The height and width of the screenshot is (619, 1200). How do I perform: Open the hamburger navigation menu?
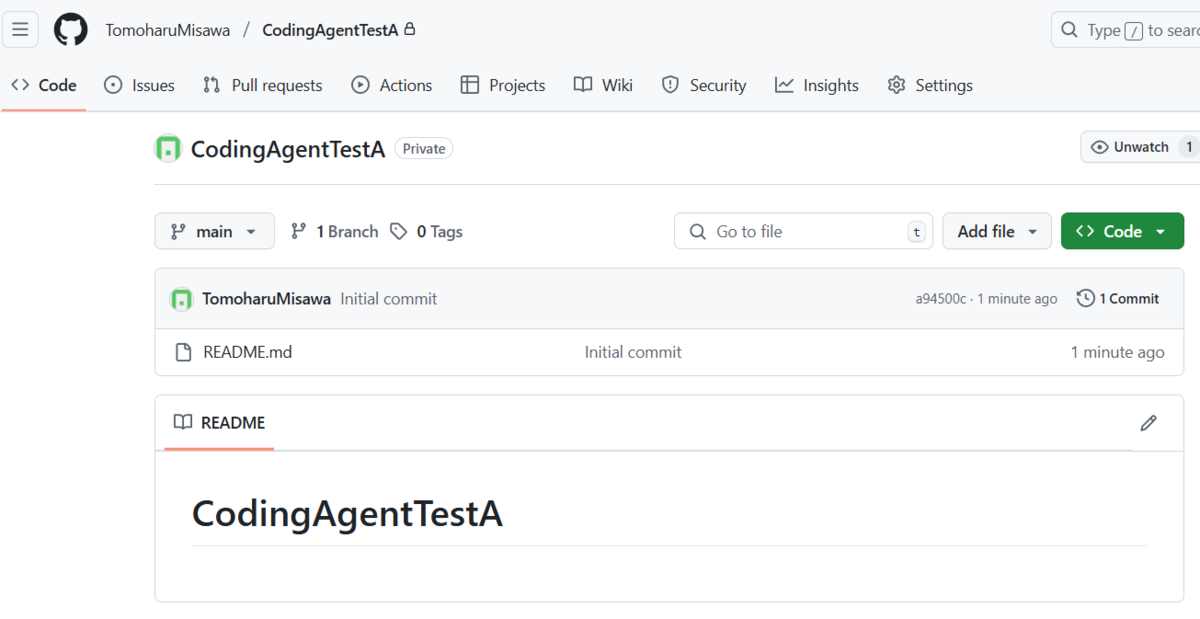click(x=20, y=29)
